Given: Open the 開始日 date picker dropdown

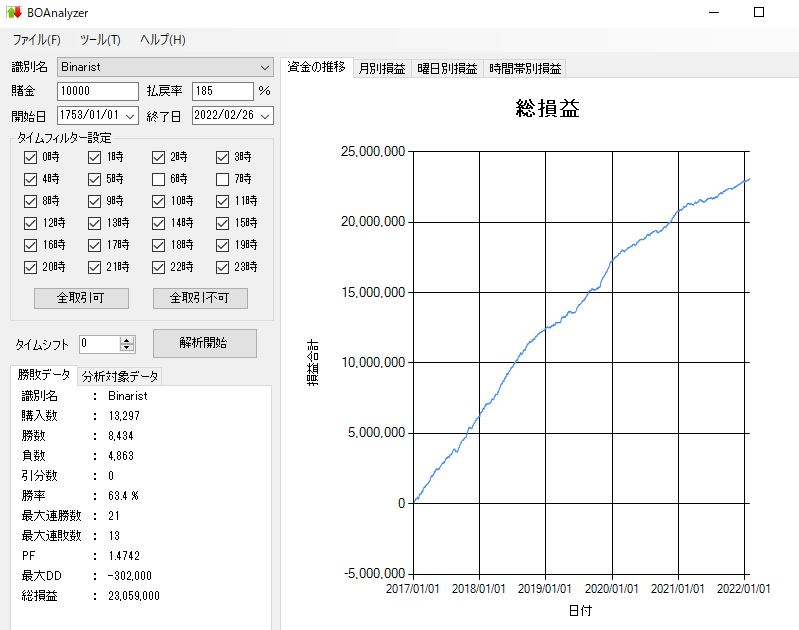Looking at the screenshot, I should point(130,116).
